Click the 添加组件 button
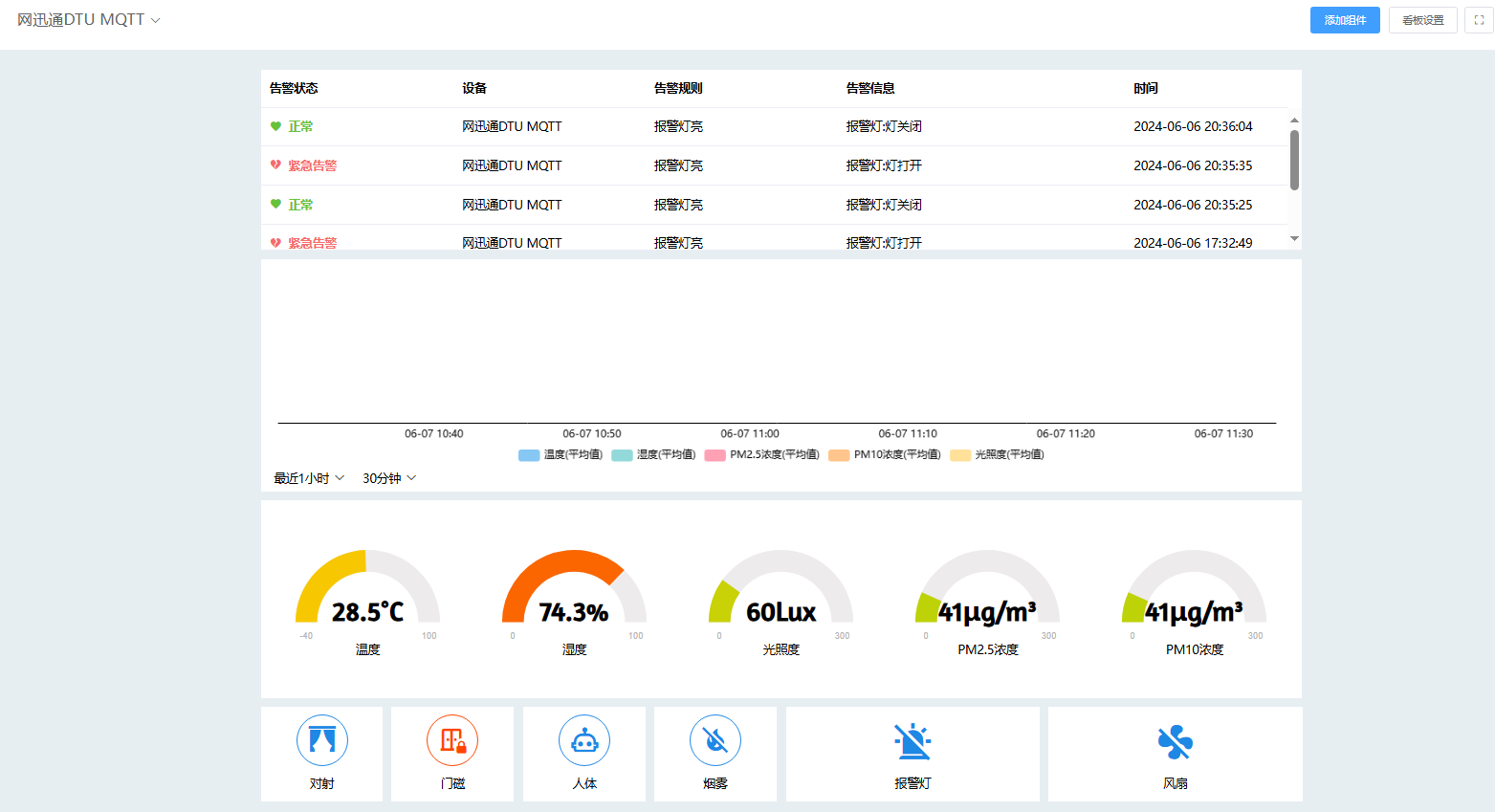The height and width of the screenshot is (812, 1495). coord(1345,20)
